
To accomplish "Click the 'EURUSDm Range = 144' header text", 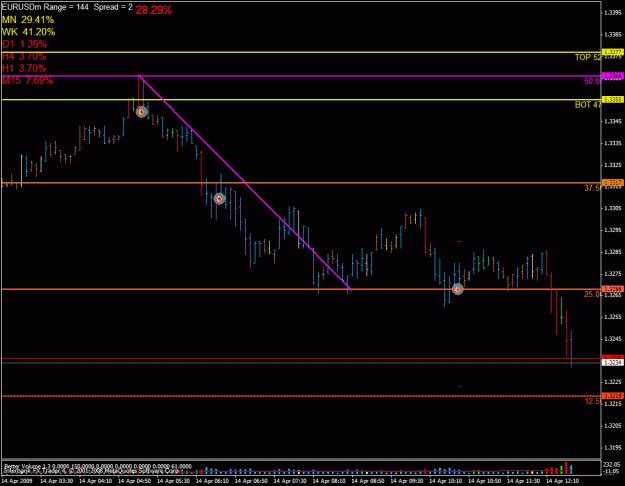I will point(45,7).
